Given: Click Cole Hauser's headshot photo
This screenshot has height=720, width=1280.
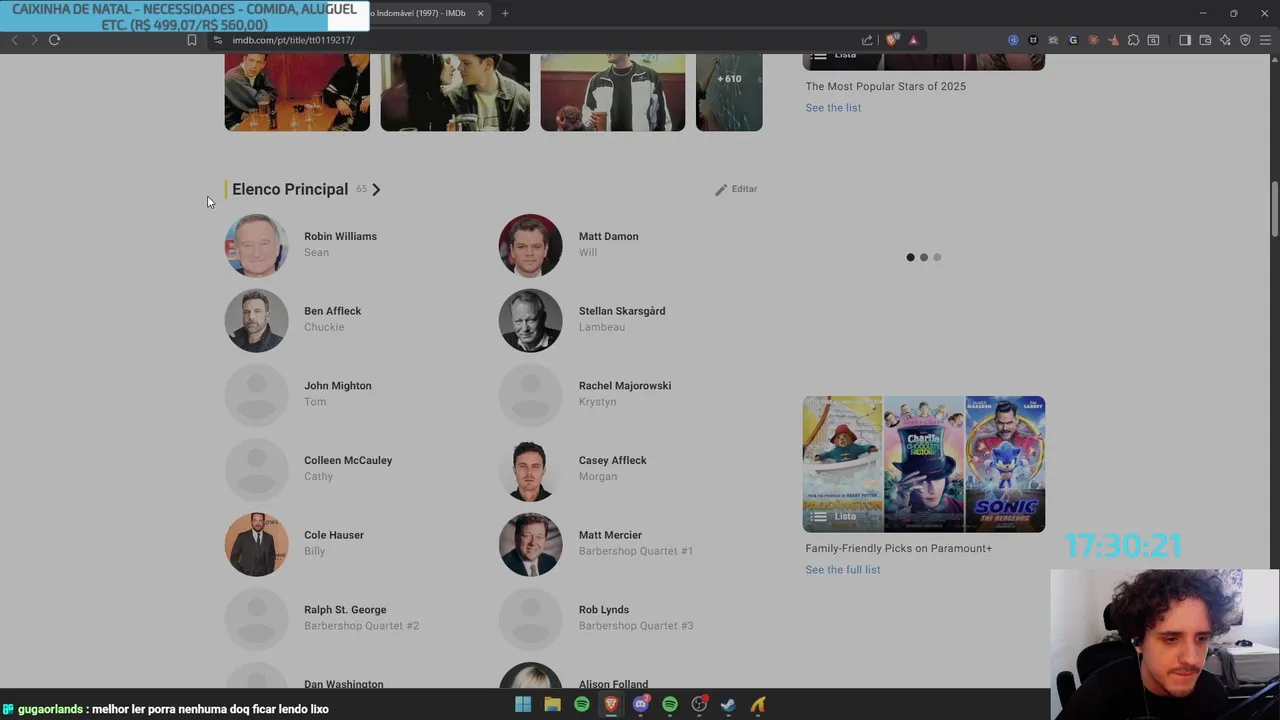Looking at the screenshot, I should 256,544.
